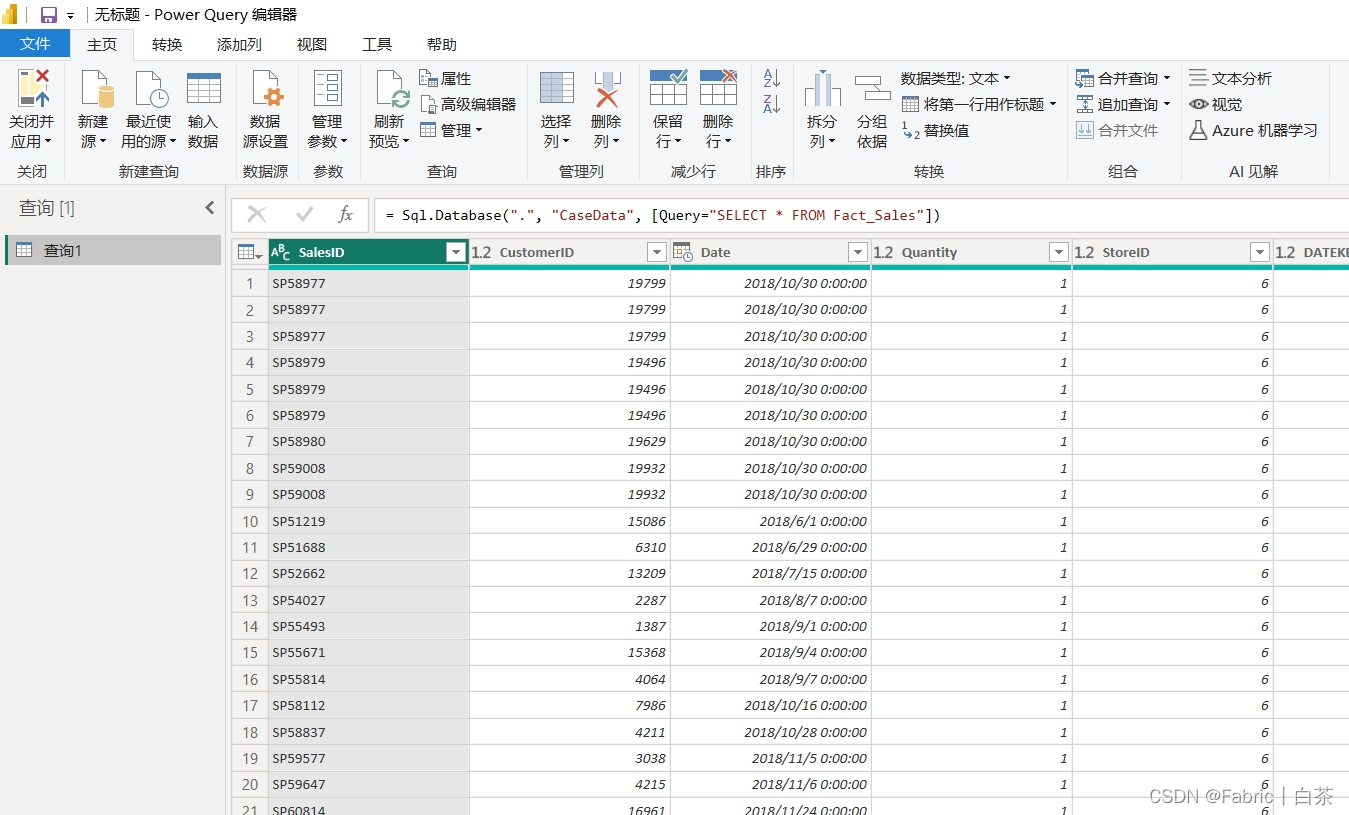This screenshot has width=1349, height=815.
Task: Click the formula bar fx icon
Action: [345, 214]
